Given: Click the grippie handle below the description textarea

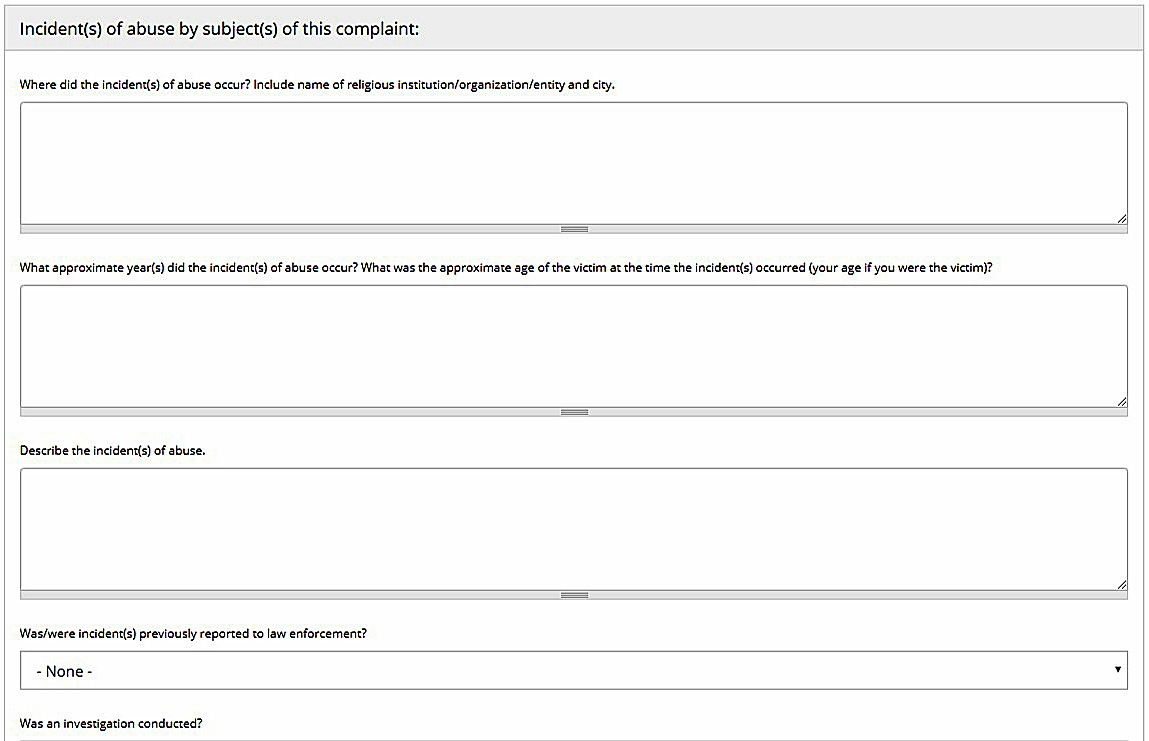Looking at the screenshot, I should coord(574,595).
